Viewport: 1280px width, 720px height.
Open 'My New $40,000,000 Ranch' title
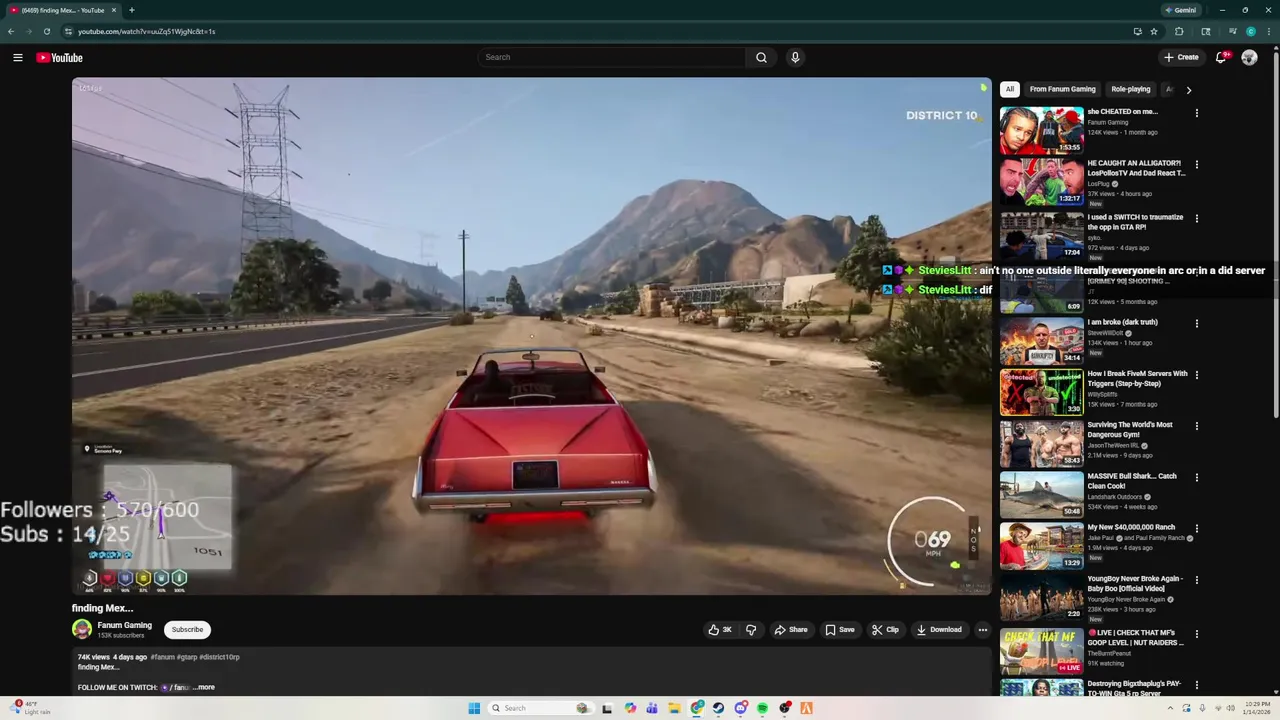click(1131, 527)
